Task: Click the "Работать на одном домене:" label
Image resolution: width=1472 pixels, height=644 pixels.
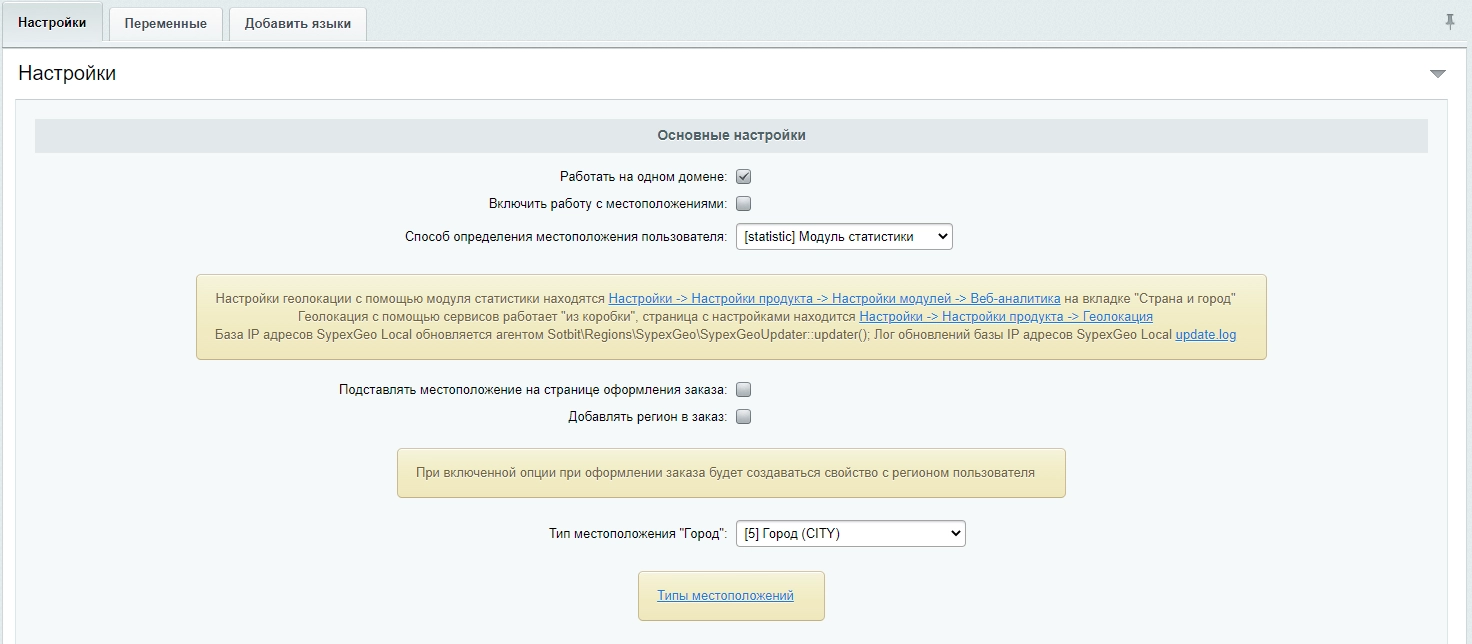Action: [x=643, y=177]
